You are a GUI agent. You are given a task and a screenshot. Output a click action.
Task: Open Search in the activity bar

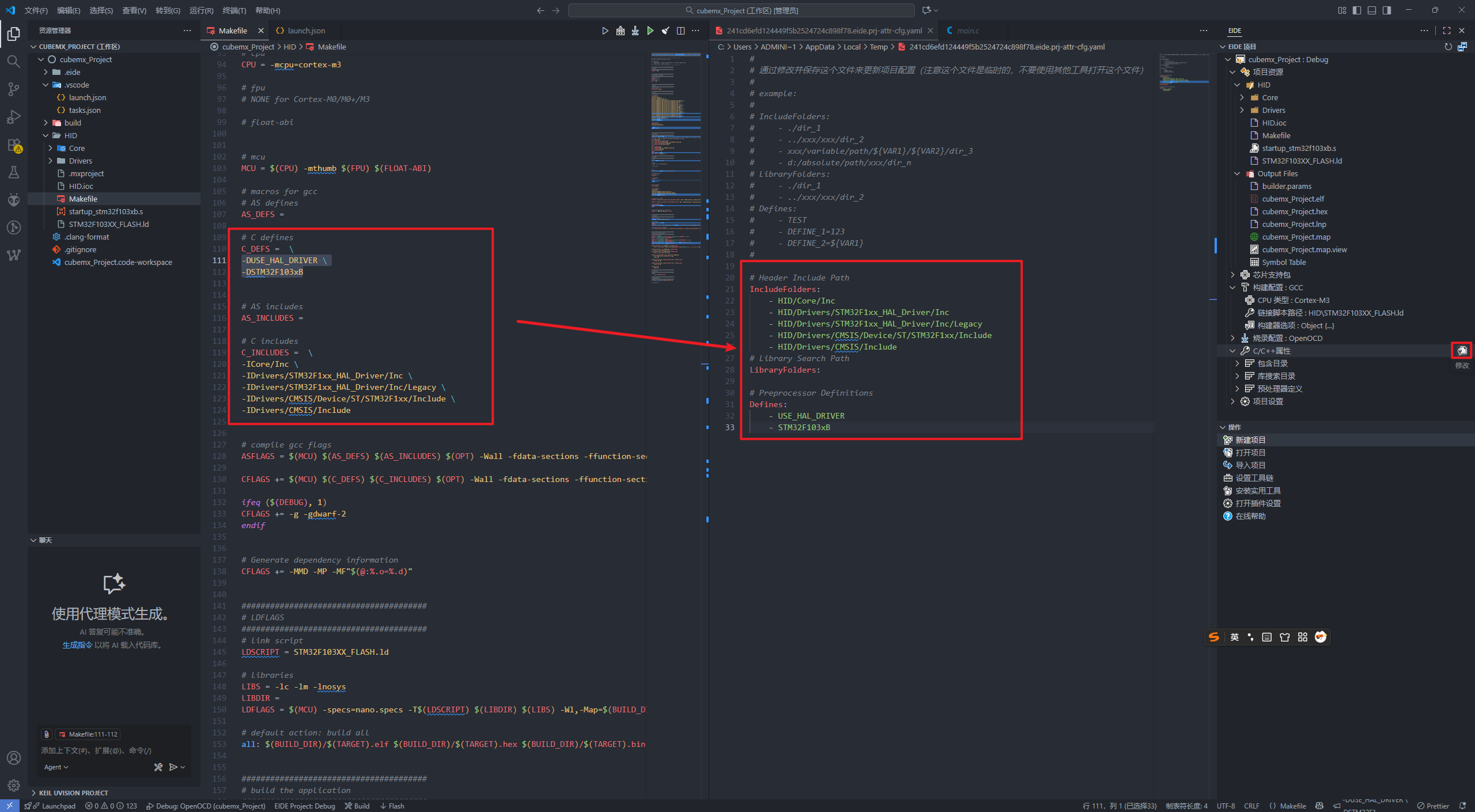pos(14,61)
